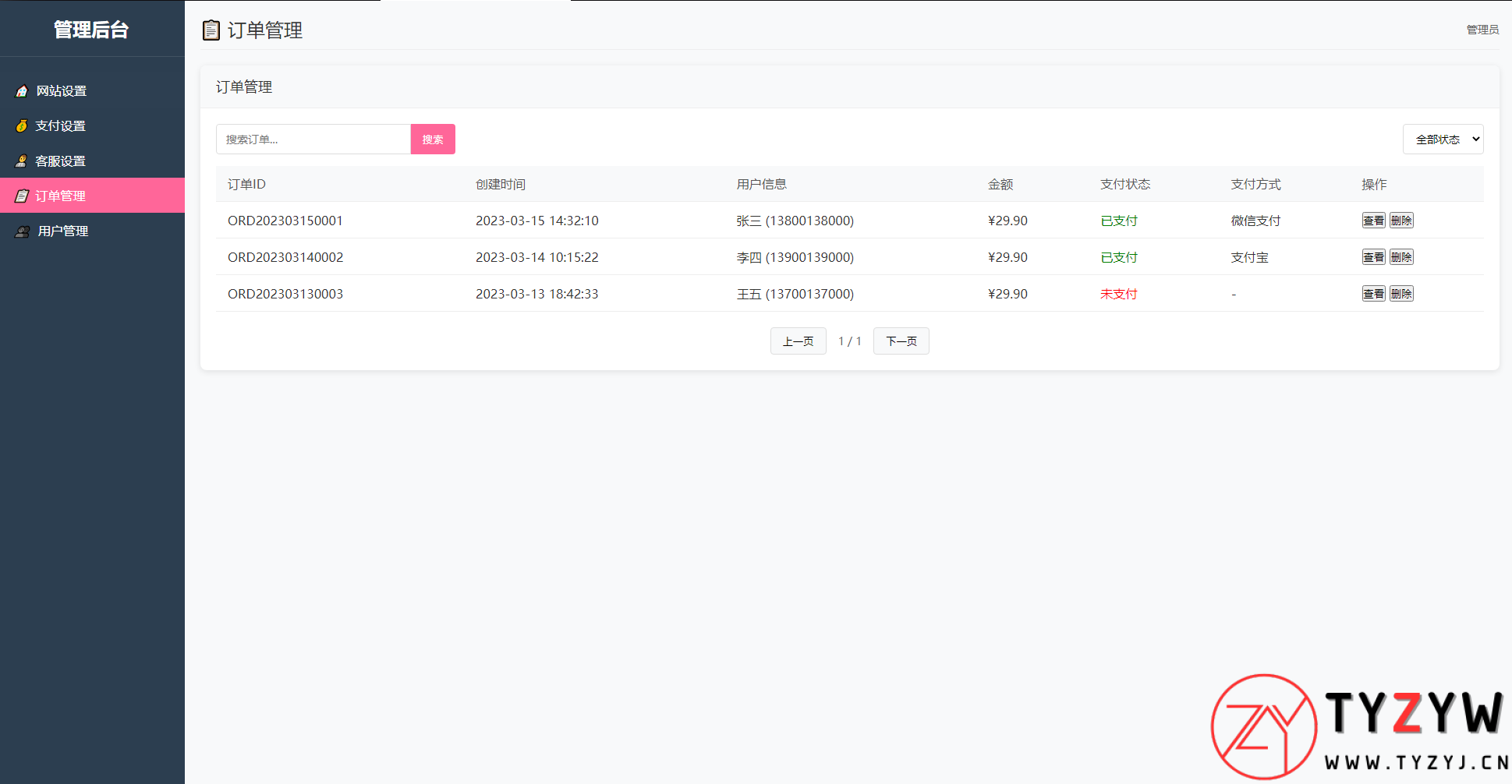View order ORD202303150001 details
Viewport: 1512px width, 784px height.
click(x=1373, y=221)
